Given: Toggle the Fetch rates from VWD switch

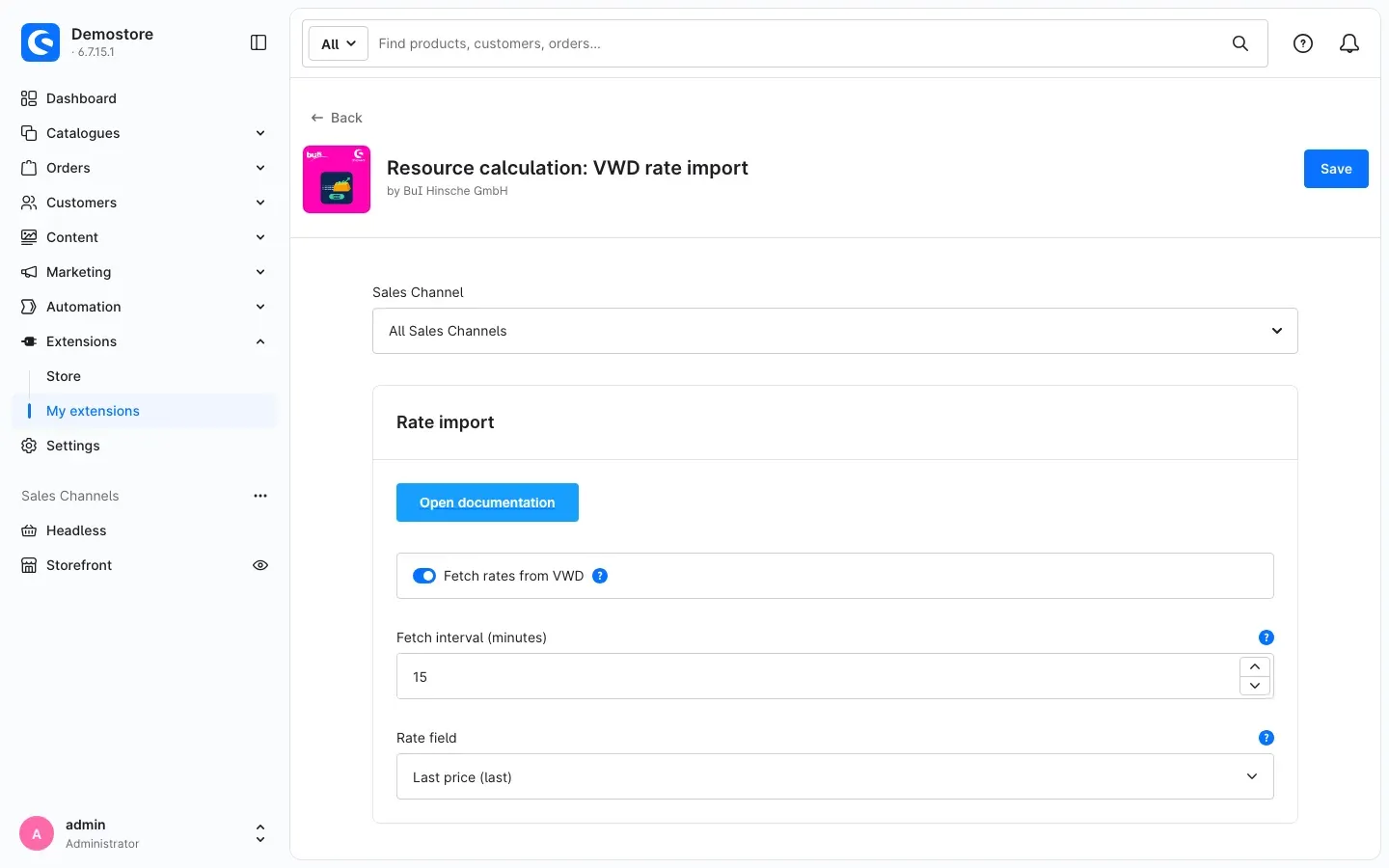Looking at the screenshot, I should 424,576.
